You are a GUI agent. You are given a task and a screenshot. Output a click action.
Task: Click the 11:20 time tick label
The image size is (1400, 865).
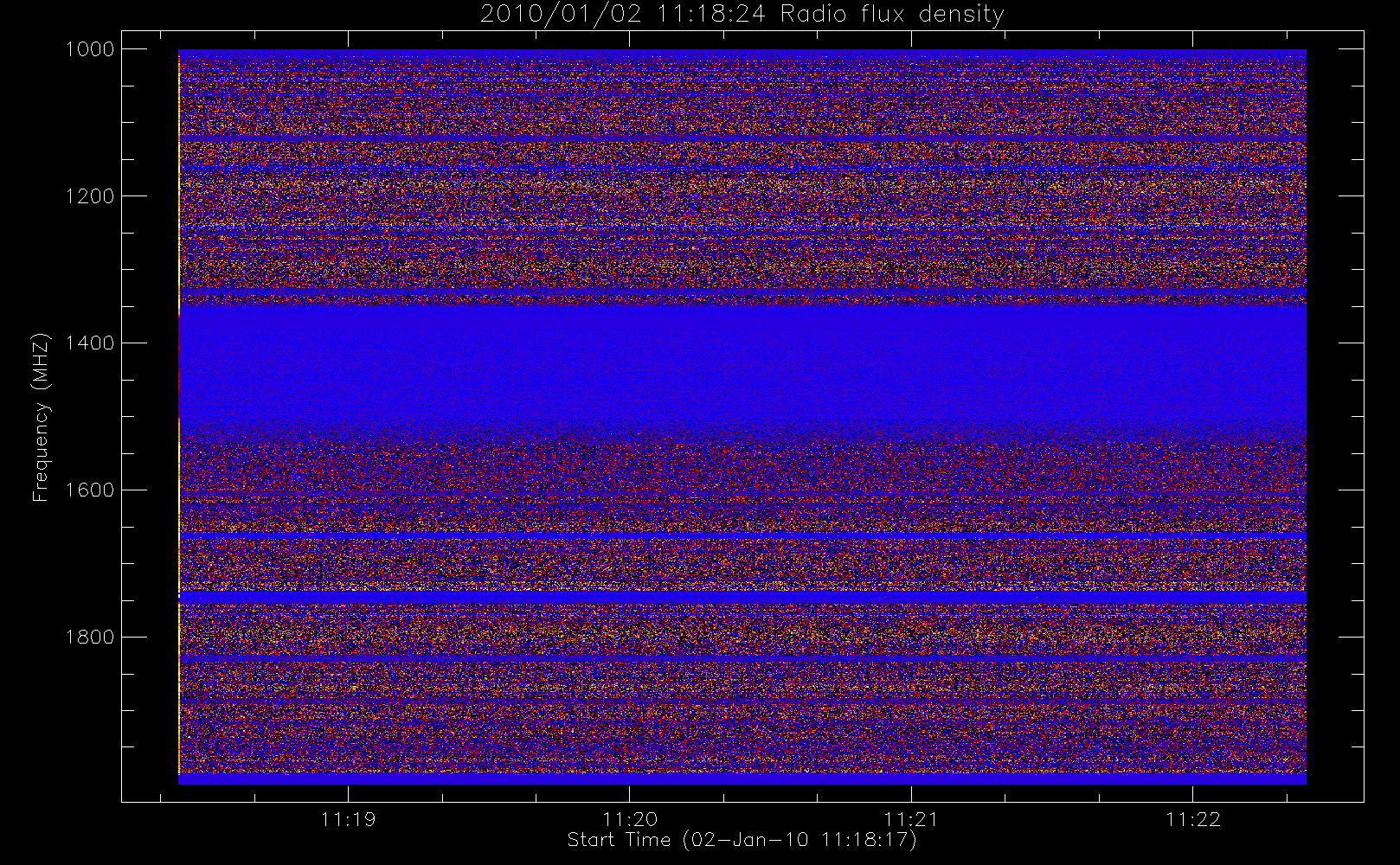pos(630,819)
